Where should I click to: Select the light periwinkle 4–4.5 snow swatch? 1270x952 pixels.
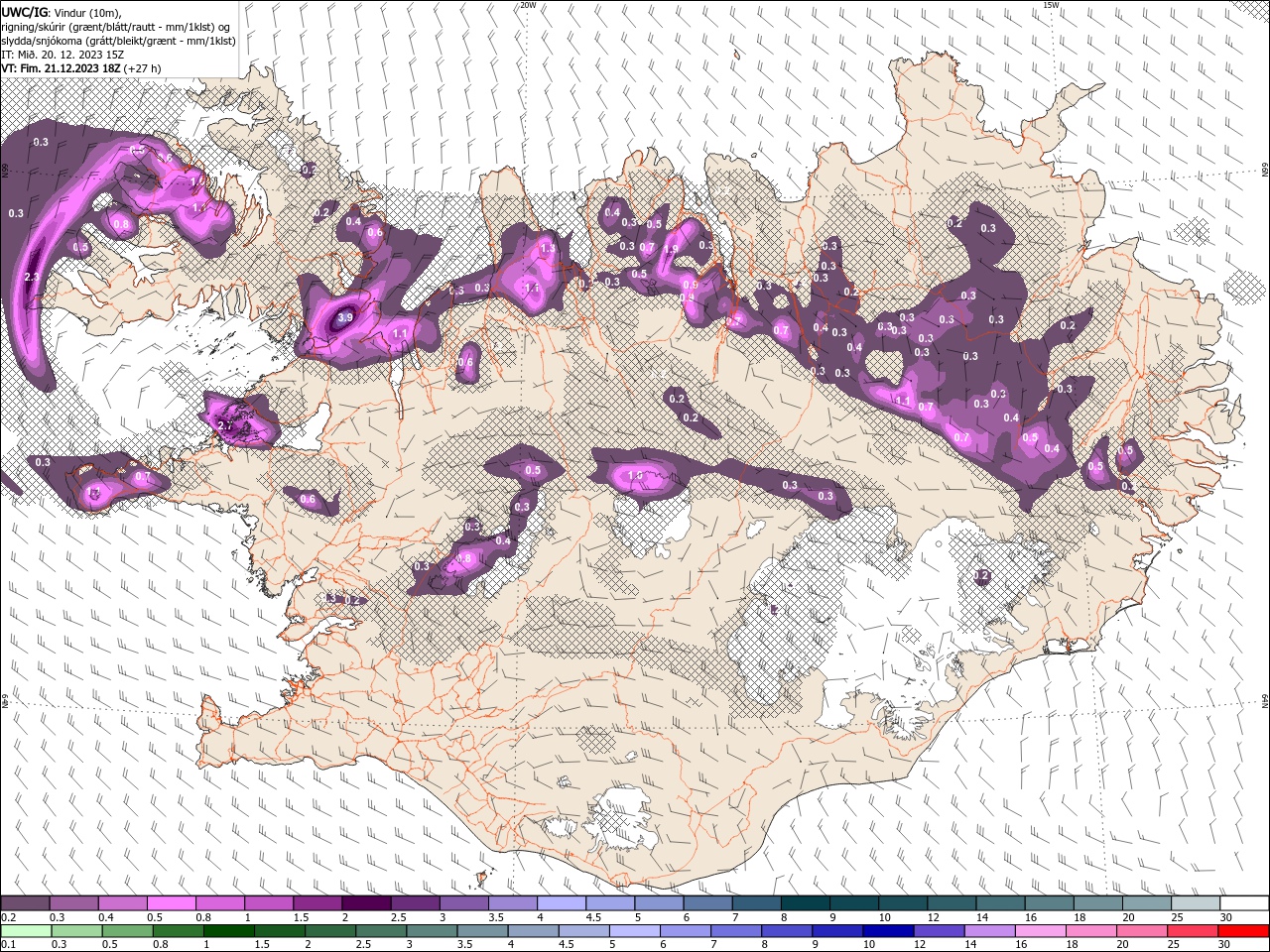coord(562,903)
